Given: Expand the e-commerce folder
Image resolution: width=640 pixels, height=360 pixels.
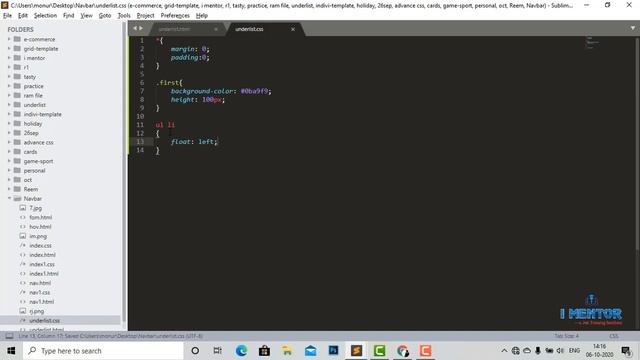Looking at the screenshot, I should coord(9,39).
